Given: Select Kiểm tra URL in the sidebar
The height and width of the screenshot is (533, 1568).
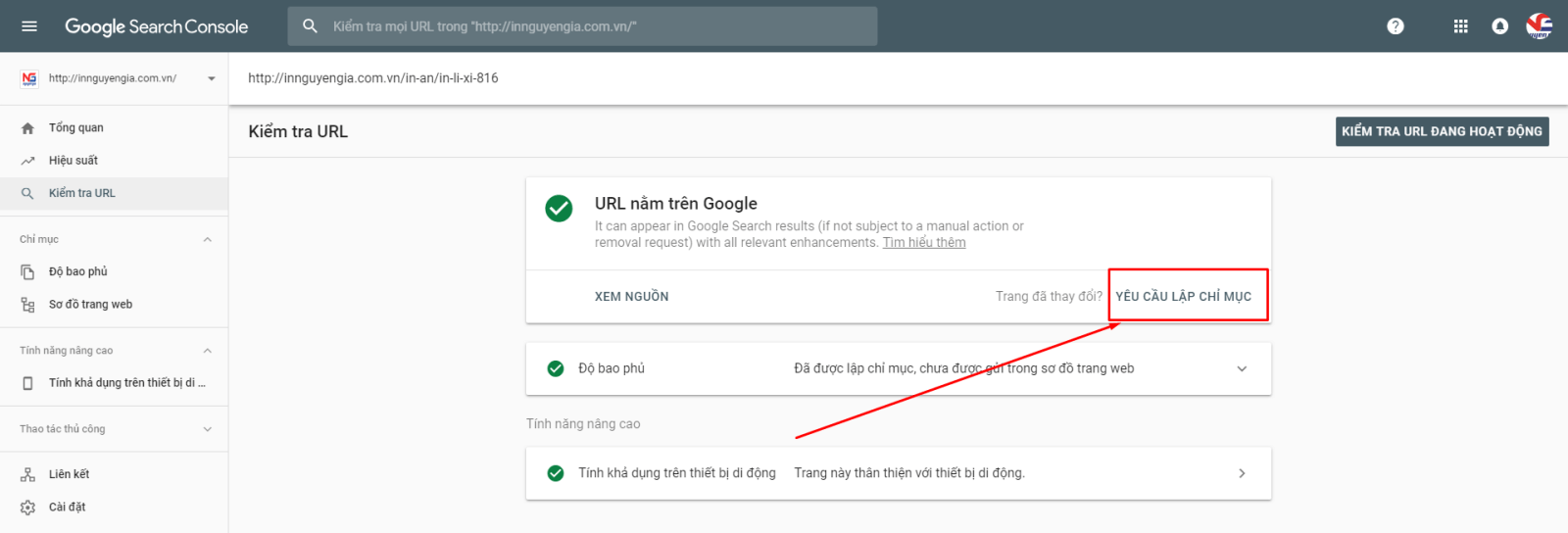Looking at the screenshot, I should [114, 194].
